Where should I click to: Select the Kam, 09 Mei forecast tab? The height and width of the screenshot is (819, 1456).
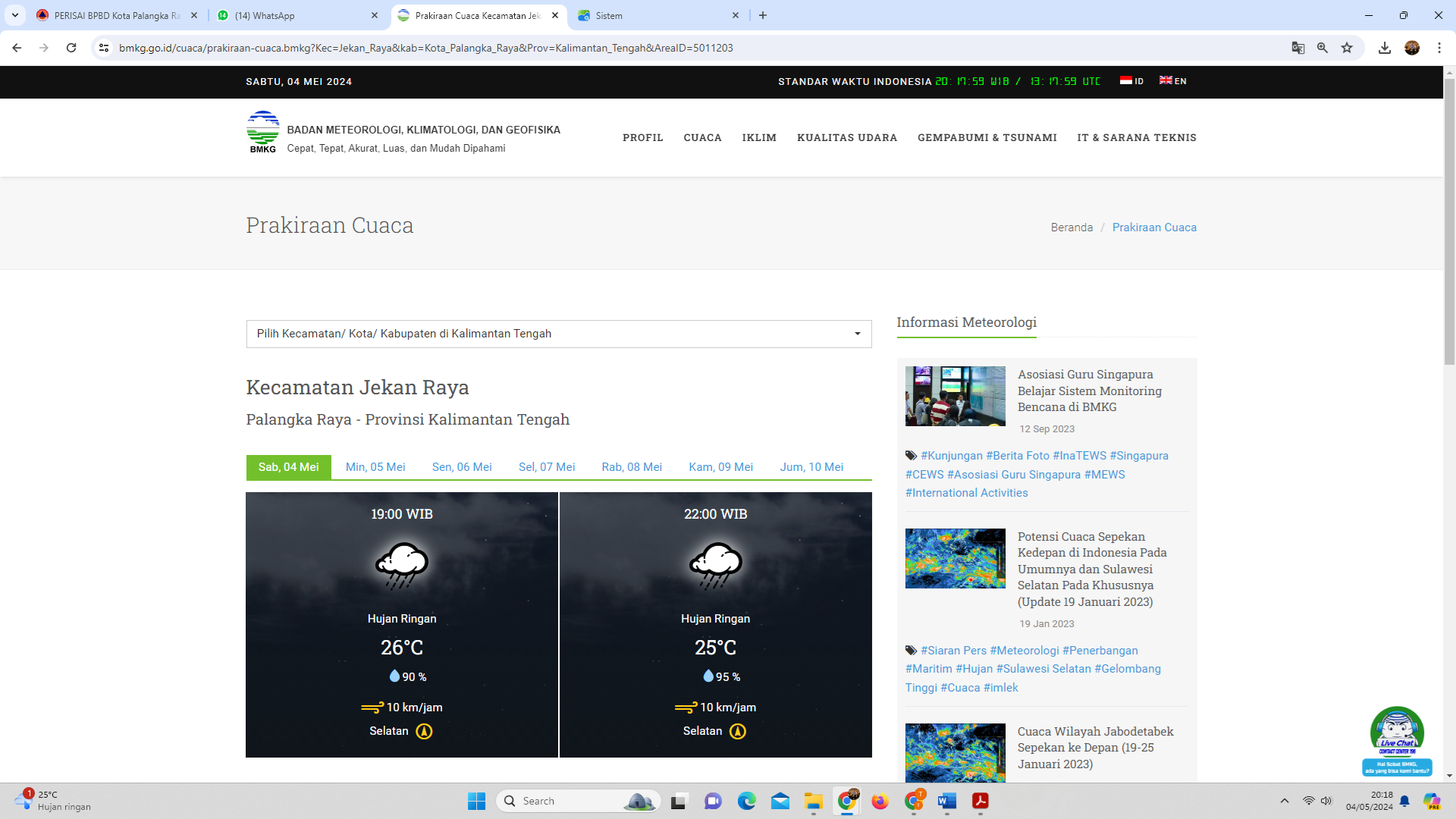pyautogui.click(x=720, y=467)
